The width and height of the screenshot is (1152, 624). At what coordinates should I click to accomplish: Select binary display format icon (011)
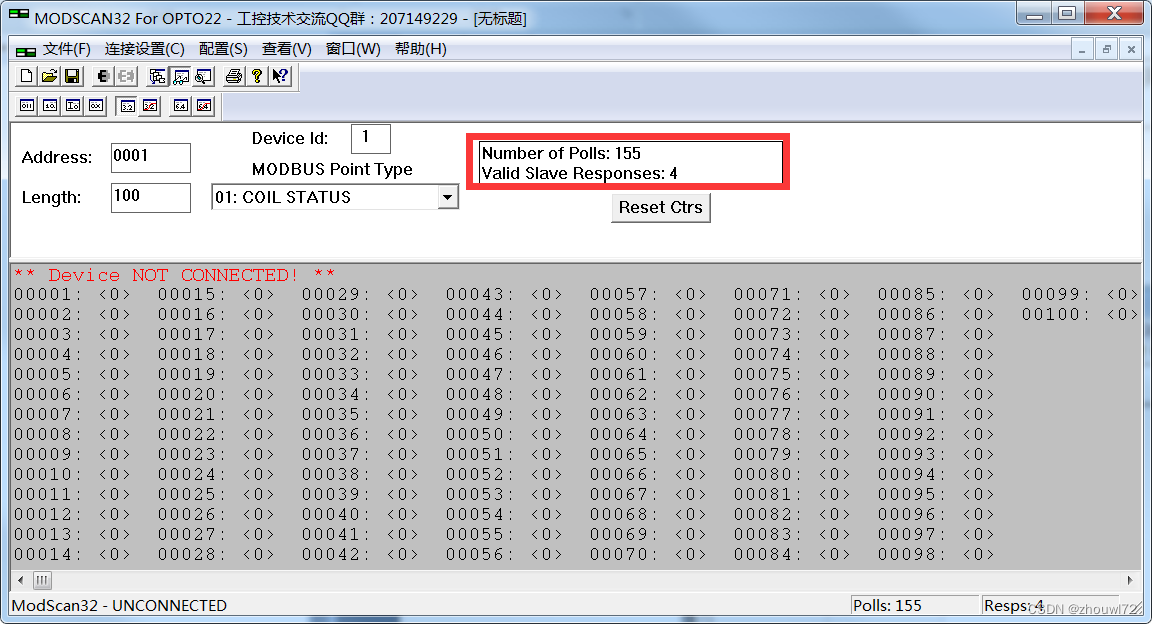(26, 106)
